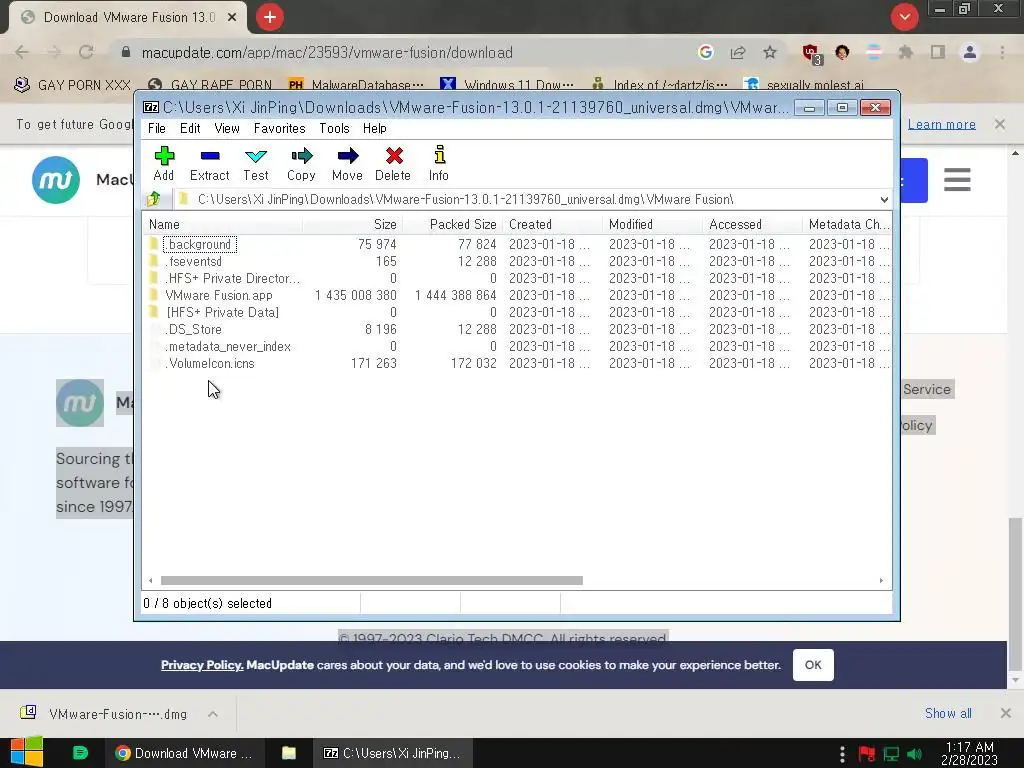The image size is (1024, 768).
Task: Click the Copy toolbar button
Action: coord(301,163)
